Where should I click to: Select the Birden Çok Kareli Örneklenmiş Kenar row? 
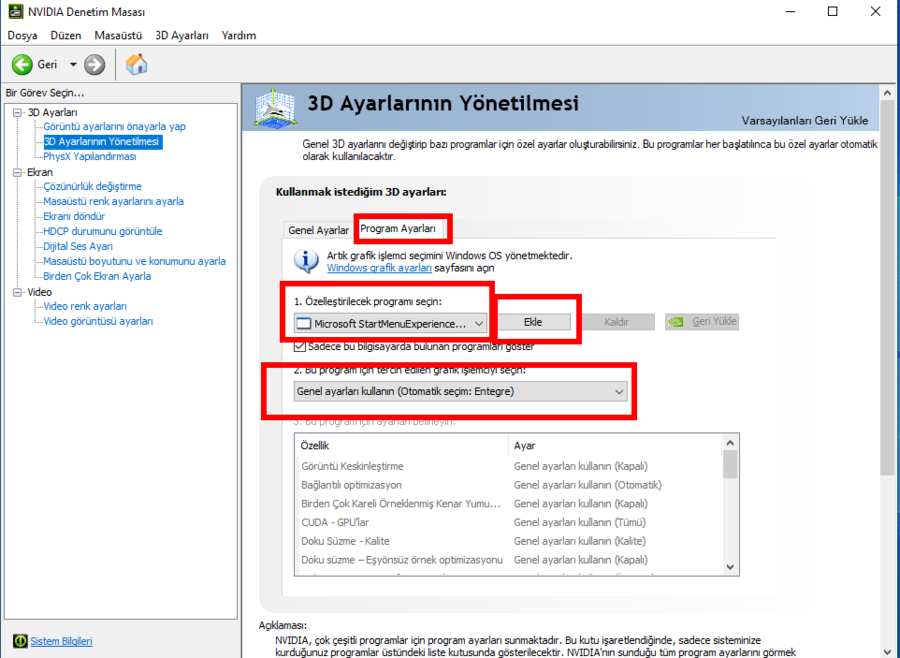[x=509, y=504]
